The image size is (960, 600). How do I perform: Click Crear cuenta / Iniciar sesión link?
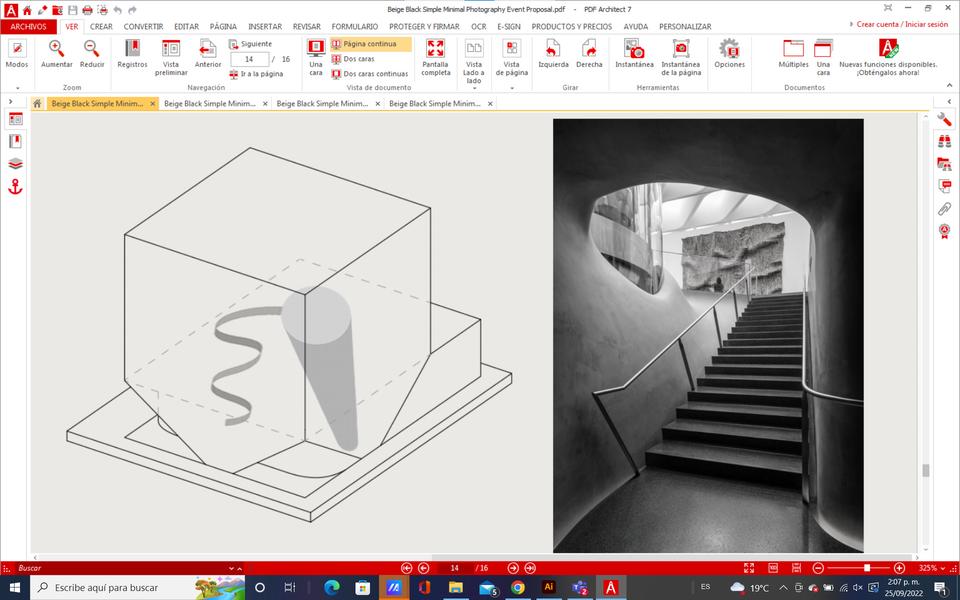click(902, 24)
